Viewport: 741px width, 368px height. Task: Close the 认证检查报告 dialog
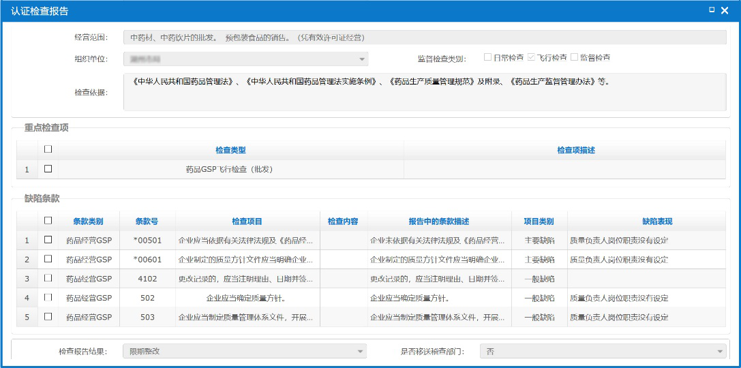coord(725,10)
